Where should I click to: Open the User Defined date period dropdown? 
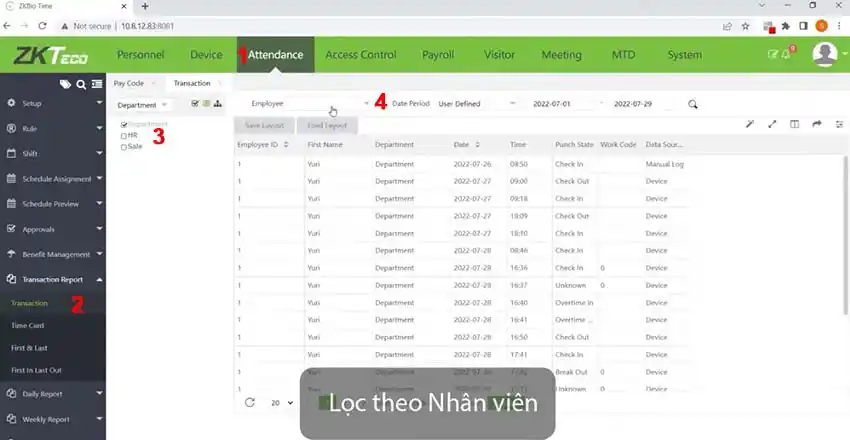click(476, 103)
